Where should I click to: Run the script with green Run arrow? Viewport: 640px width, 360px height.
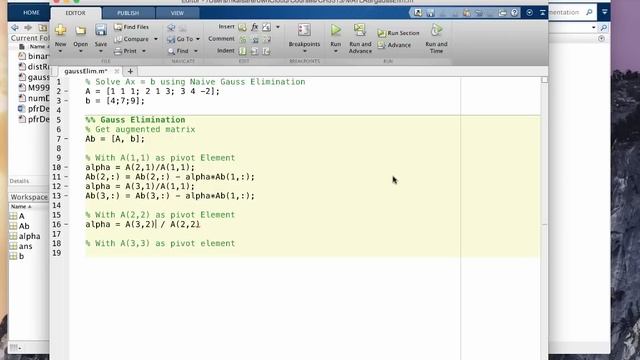(336, 30)
